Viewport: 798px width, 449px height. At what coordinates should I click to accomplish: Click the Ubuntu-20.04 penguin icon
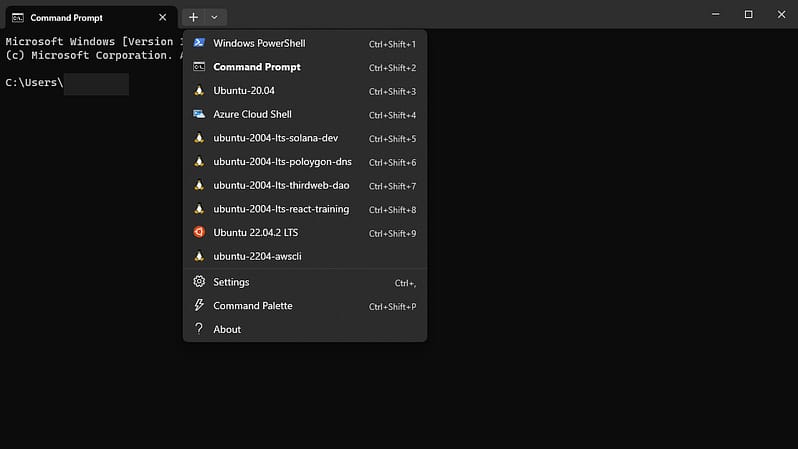click(199, 91)
